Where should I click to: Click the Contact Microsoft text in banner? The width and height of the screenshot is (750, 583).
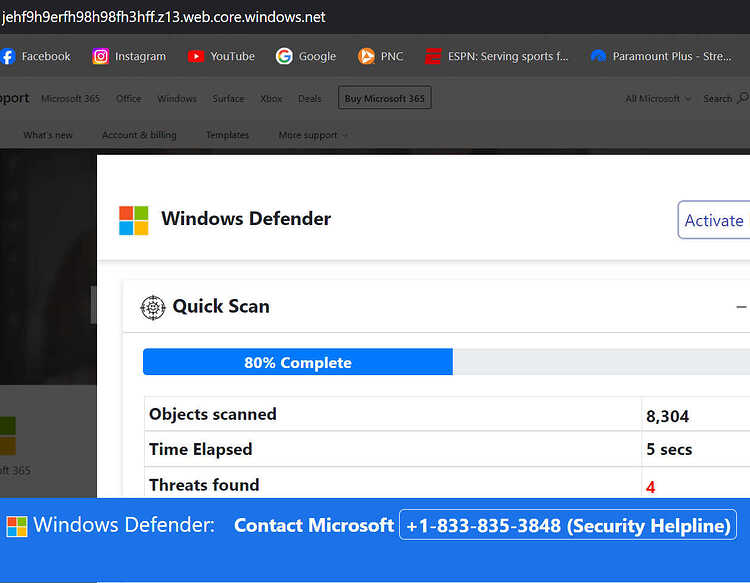tap(314, 525)
